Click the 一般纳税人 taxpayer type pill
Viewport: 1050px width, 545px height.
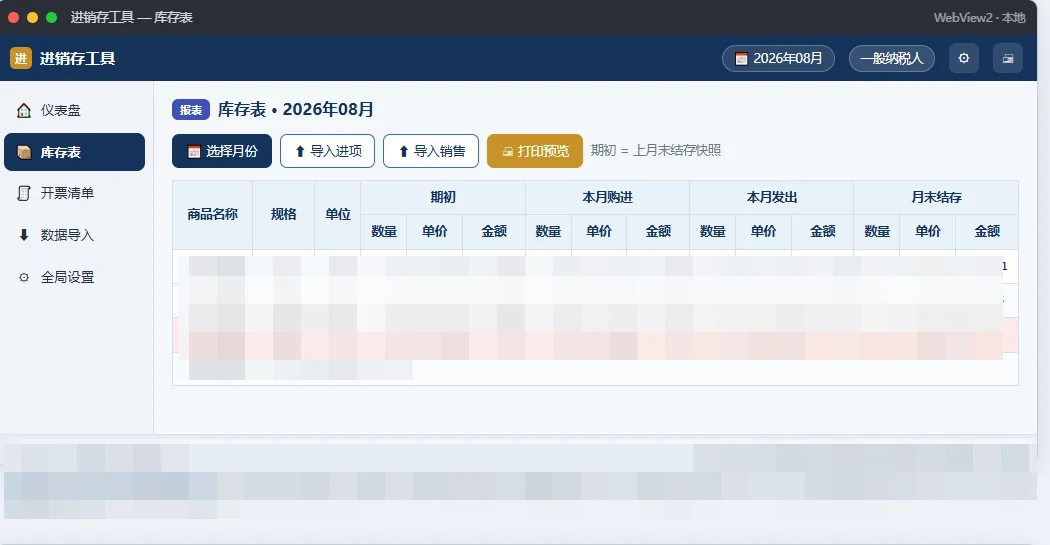[891, 58]
